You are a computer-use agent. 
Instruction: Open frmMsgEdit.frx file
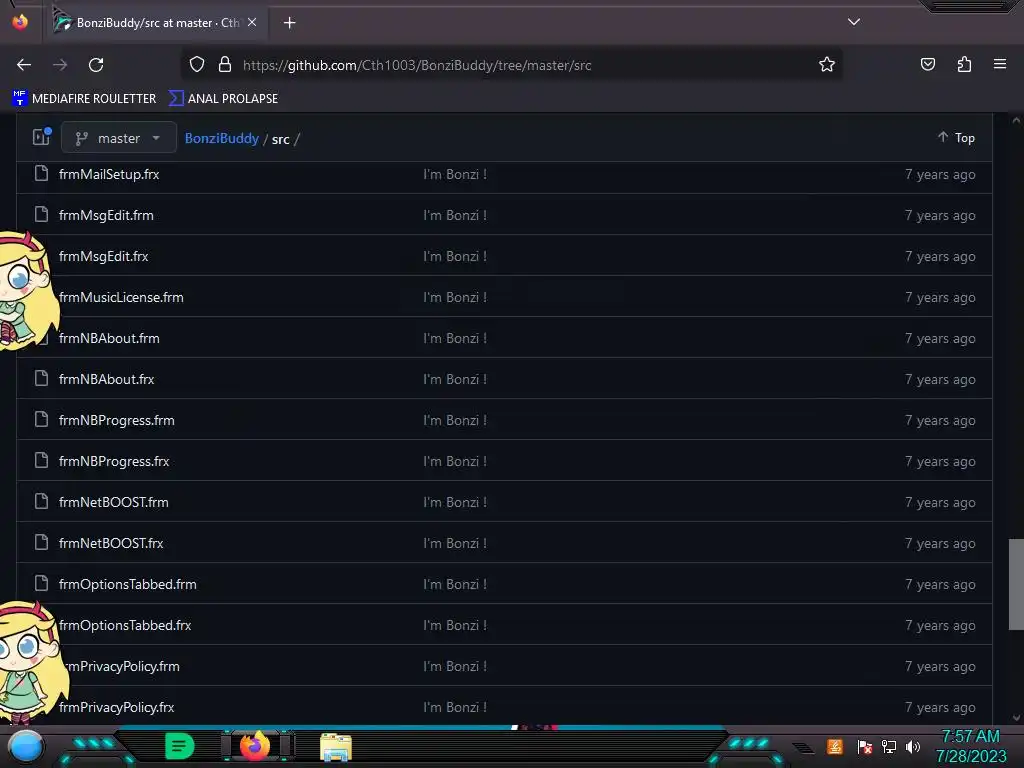click(104, 257)
